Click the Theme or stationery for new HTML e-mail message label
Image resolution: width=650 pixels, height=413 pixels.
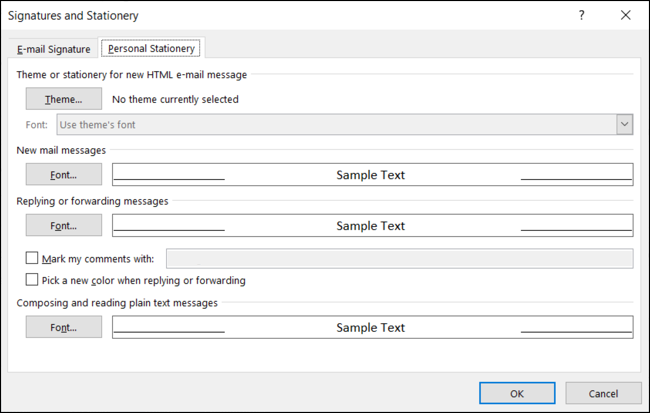132,75
